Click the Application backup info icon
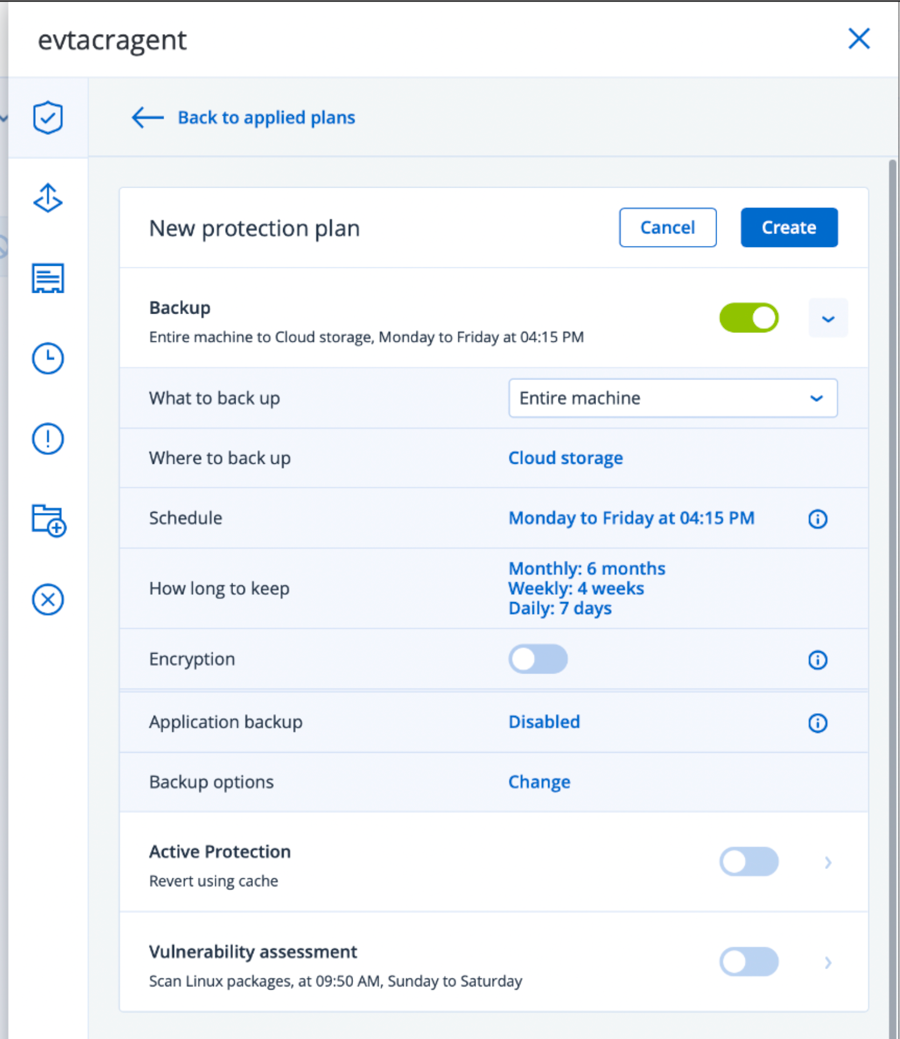 pyautogui.click(x=818, y=723)
